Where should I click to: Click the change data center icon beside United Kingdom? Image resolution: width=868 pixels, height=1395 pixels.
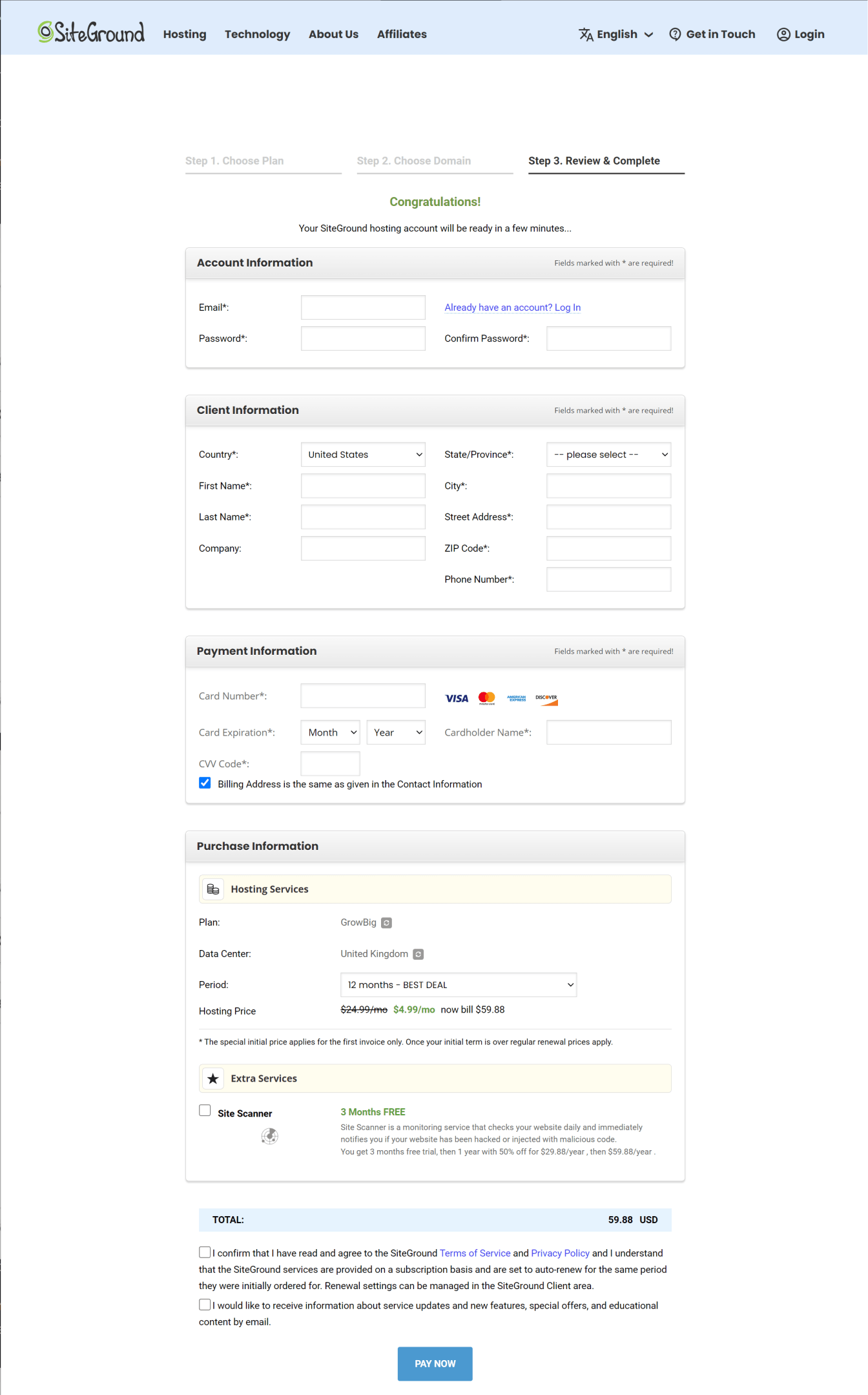418,955
